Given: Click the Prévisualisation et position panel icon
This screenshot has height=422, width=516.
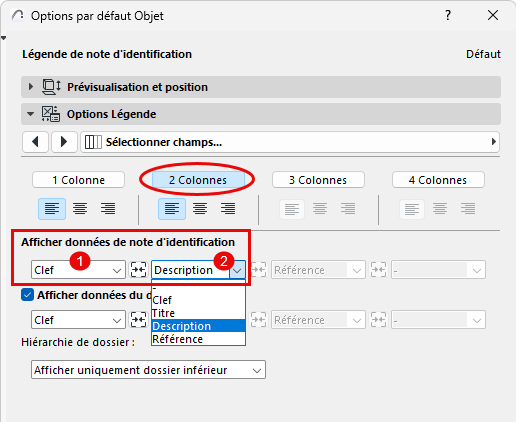Looking at the screenshot, I should coord(51,87).
